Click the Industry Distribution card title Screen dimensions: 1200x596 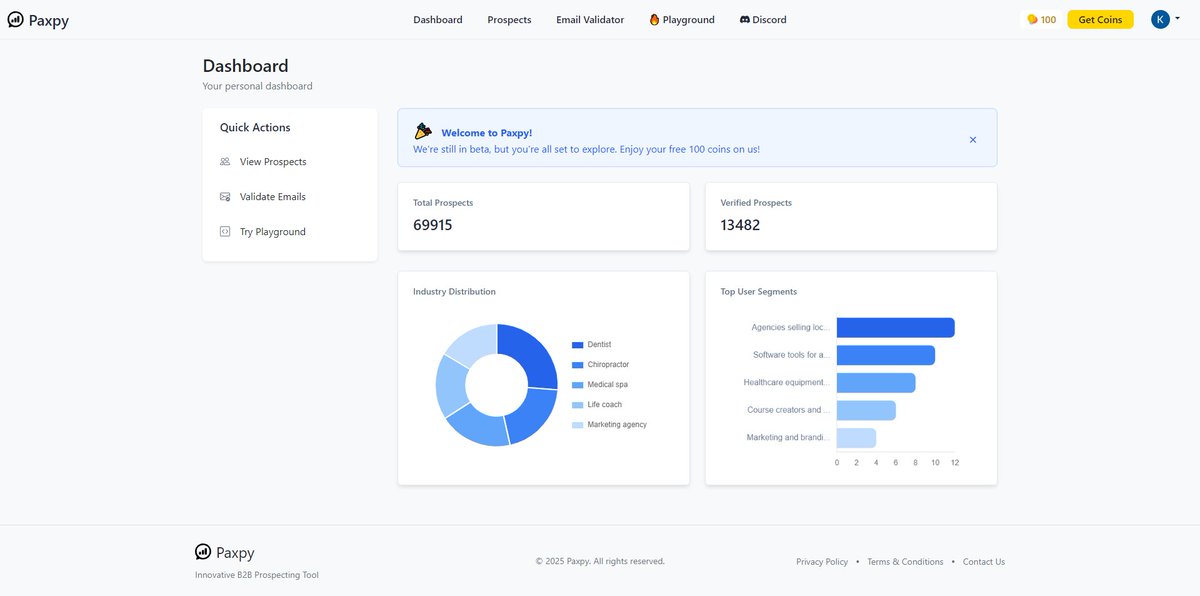point(454,292)
